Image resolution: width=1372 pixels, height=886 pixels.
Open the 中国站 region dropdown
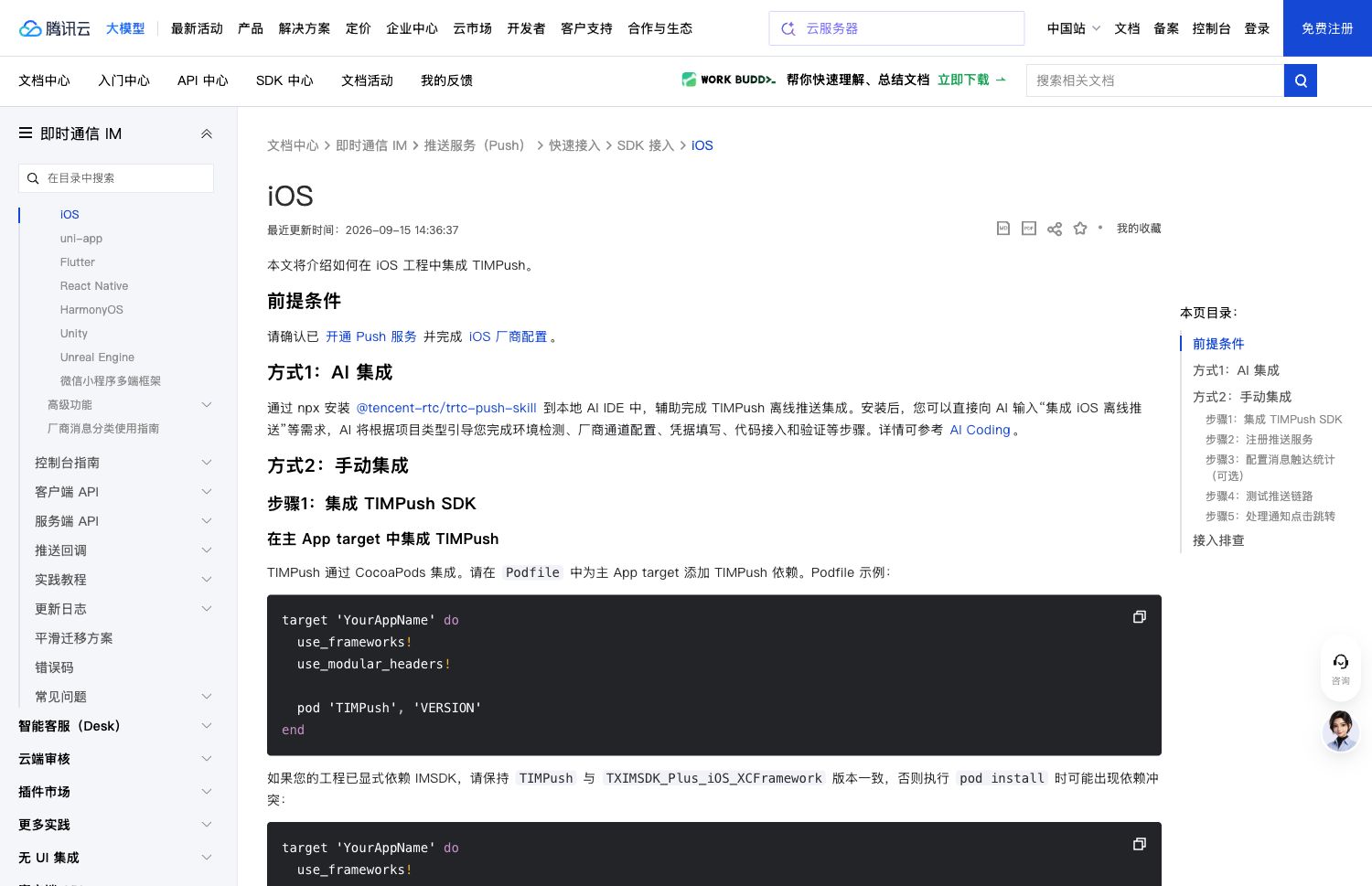[1074, 28]
